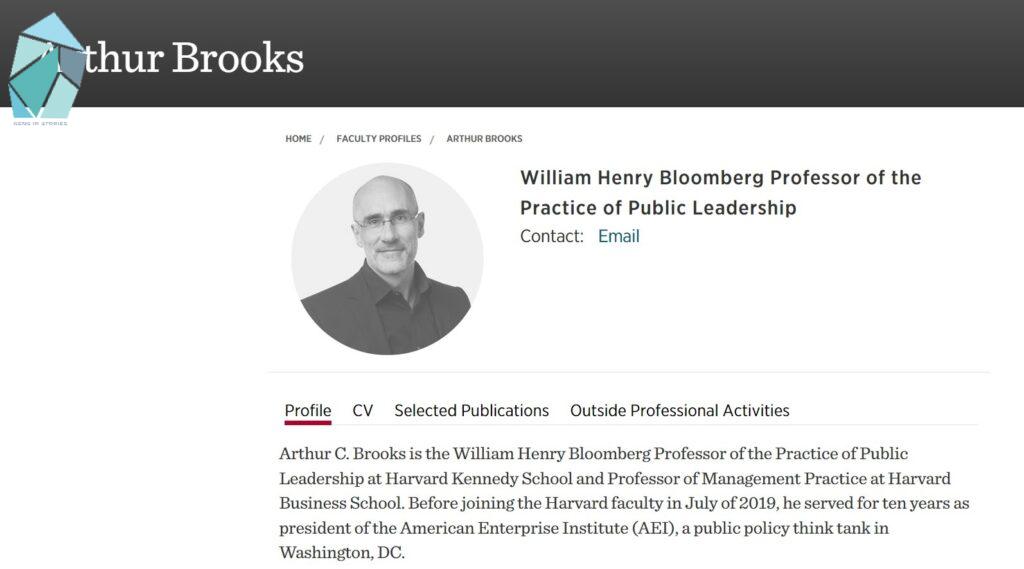1024x569 pixels.
Task: Click the William Henry Bloomberg Professor heading
Action: coord(720,193)
